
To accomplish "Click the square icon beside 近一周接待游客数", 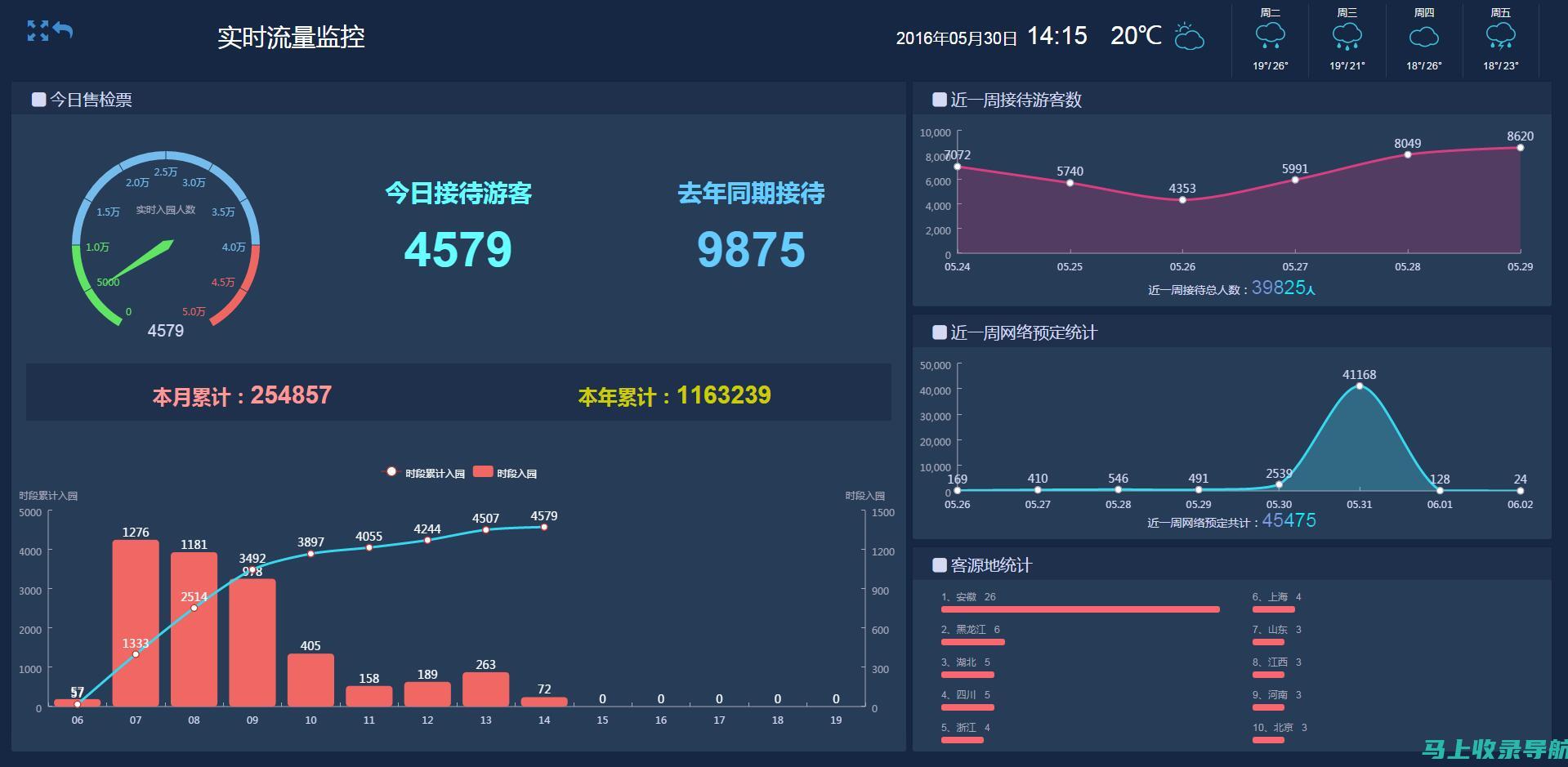I will (940, 100).
